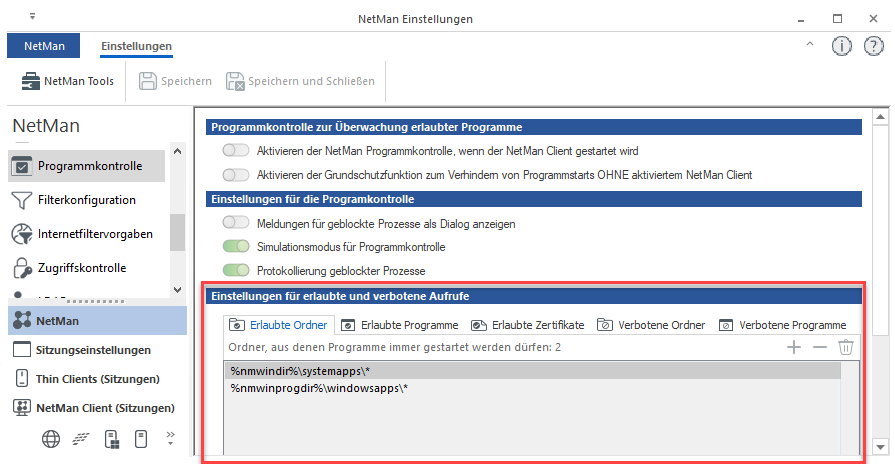This screenshot has width=895, height=464.
Task: Click the server icon in navigation footer
Action: 112,439
